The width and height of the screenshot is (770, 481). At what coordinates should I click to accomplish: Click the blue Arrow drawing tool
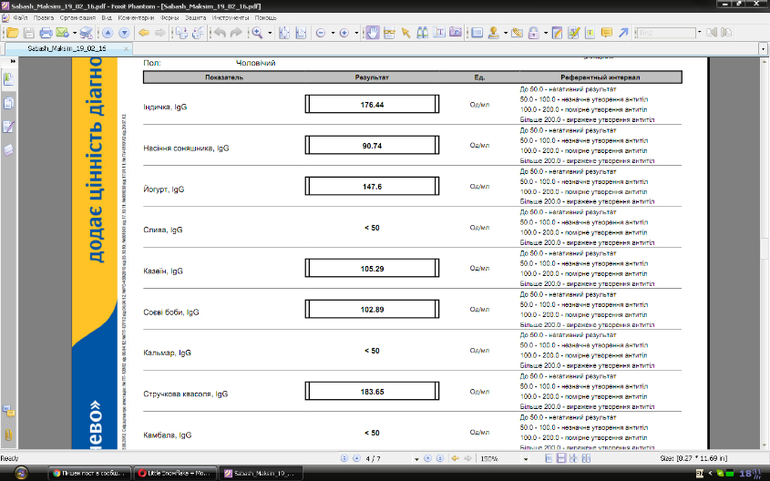tap(623, 33)
